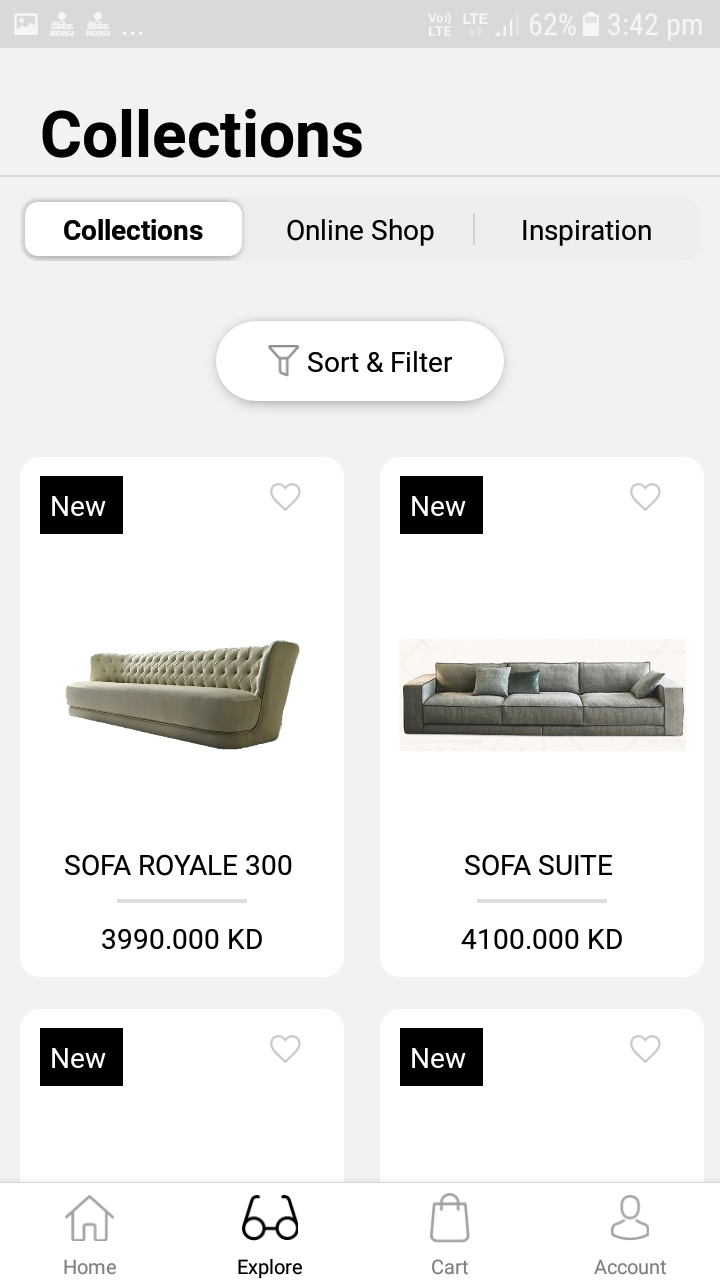Viewport: 720px width, 1280px height.
Task: Open the Explore glasses icon
Action: click(270, 1219)
